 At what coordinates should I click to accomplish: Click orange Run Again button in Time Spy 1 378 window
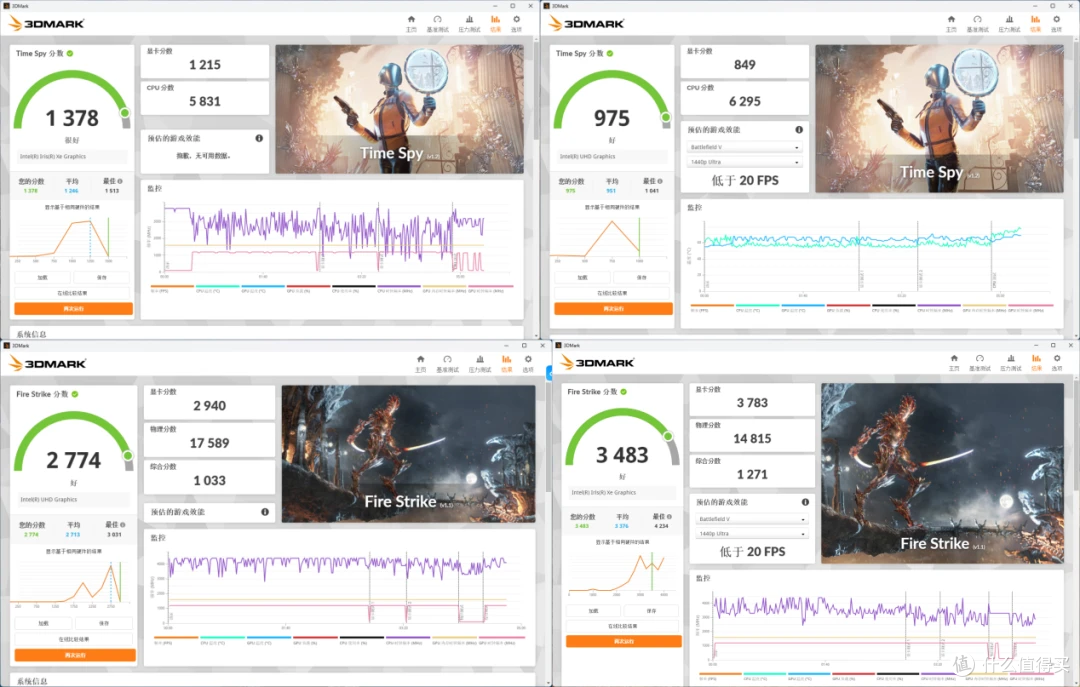click(x=74, y=309)
